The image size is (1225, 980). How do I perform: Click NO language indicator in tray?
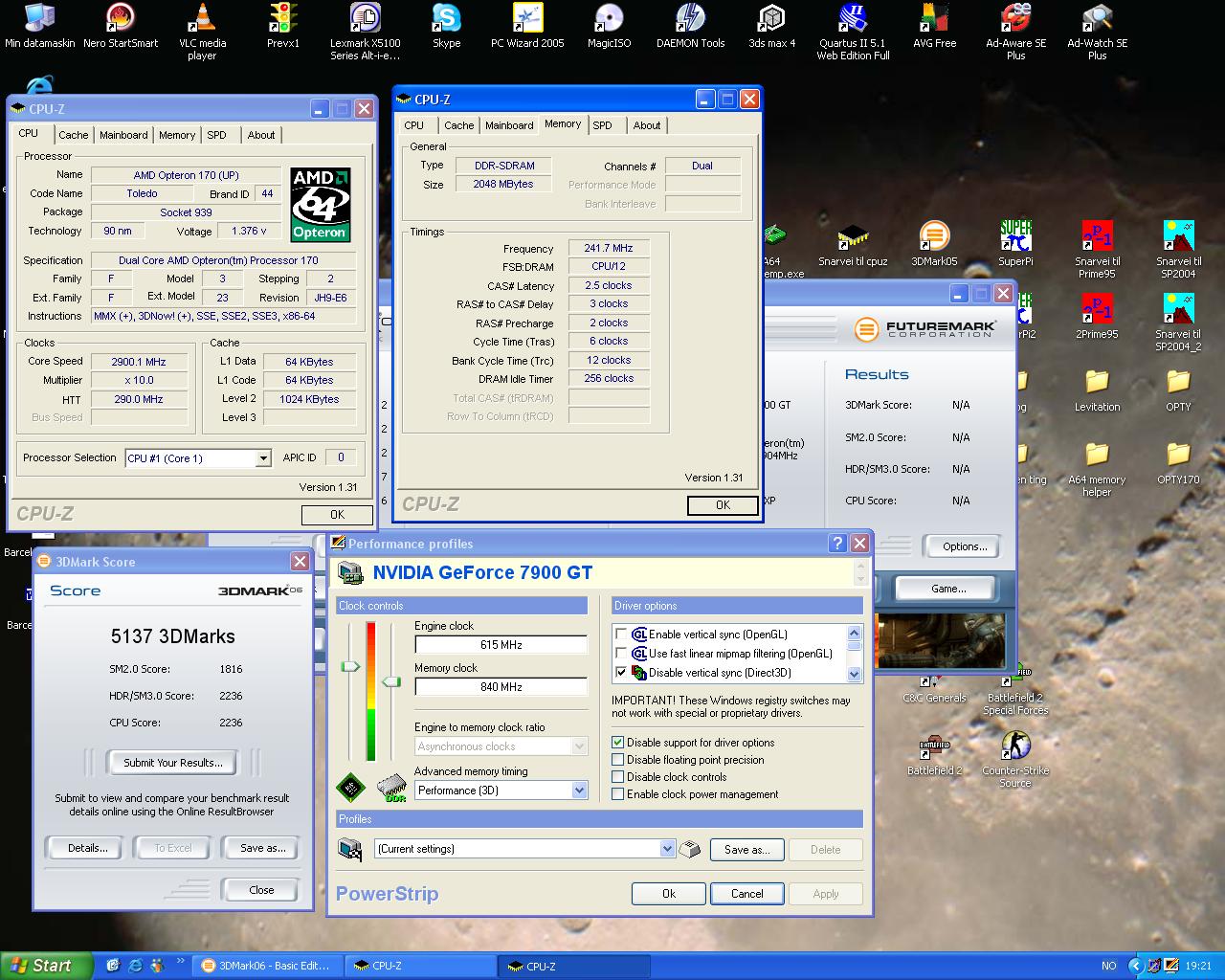tap(1108, 966)
